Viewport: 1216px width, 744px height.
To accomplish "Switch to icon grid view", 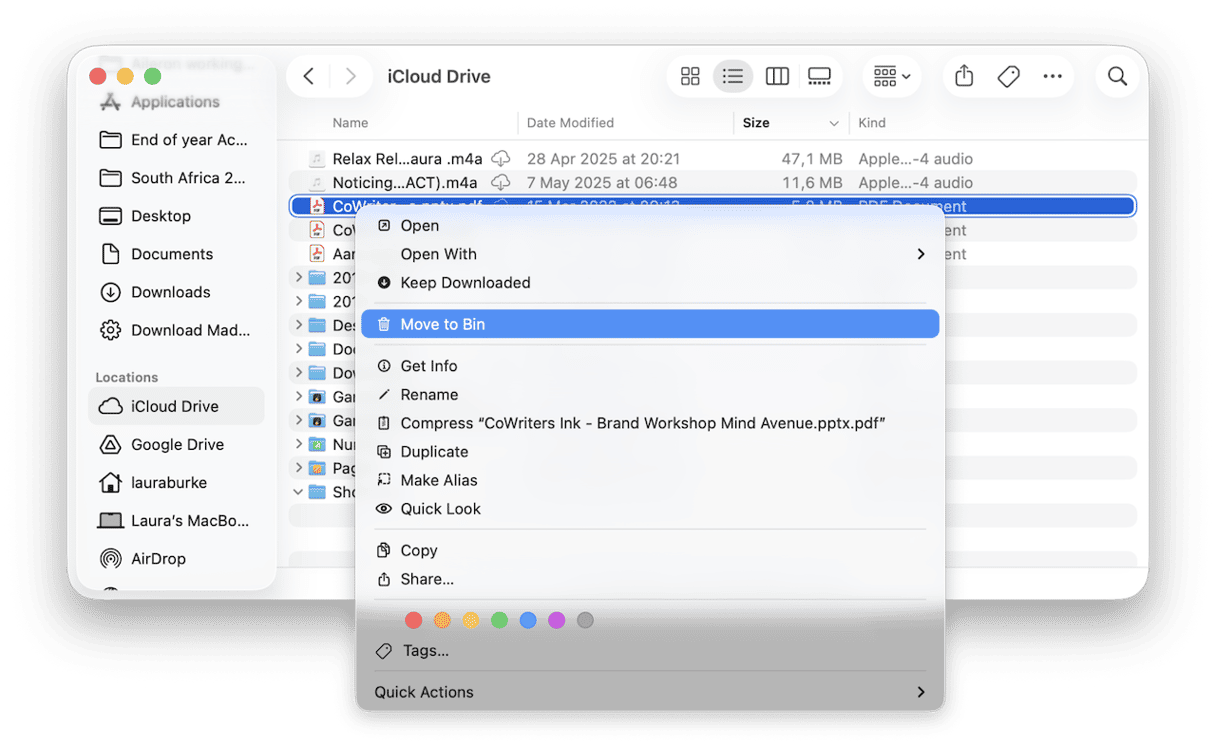I will tap(690, 77).
